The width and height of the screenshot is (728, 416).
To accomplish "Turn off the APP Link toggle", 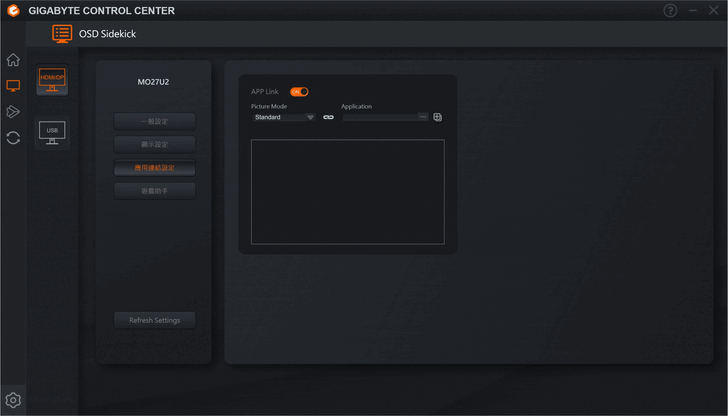I will point(299,92).
